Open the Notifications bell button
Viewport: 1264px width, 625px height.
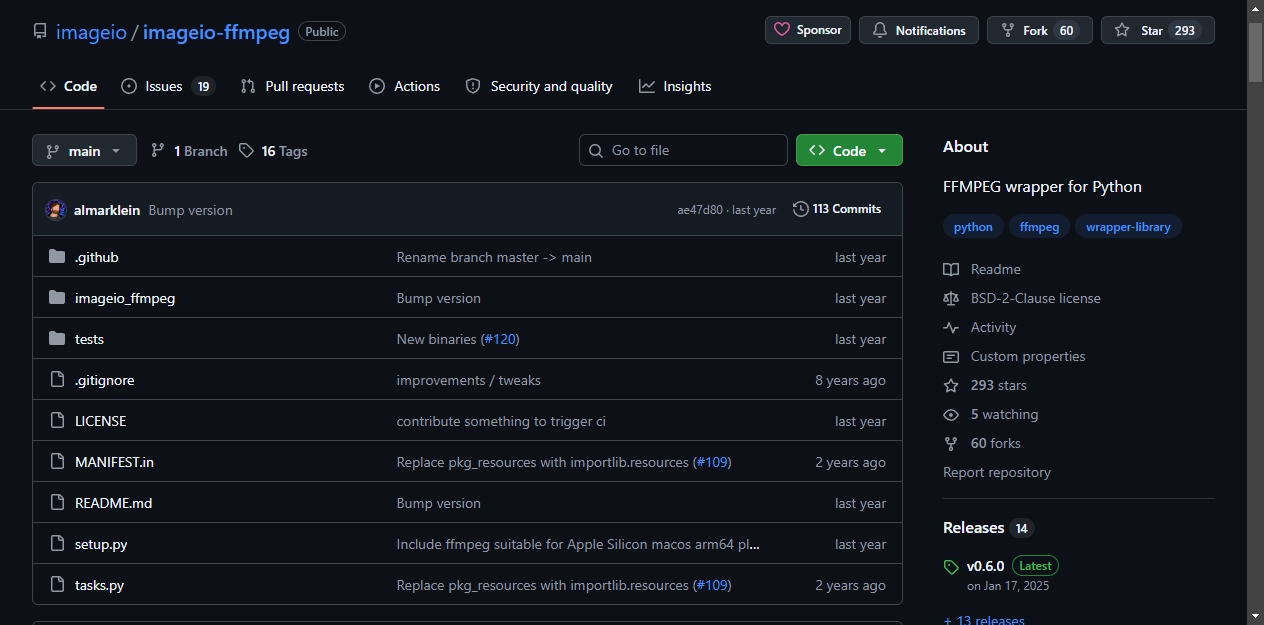[x=918, y=30]
